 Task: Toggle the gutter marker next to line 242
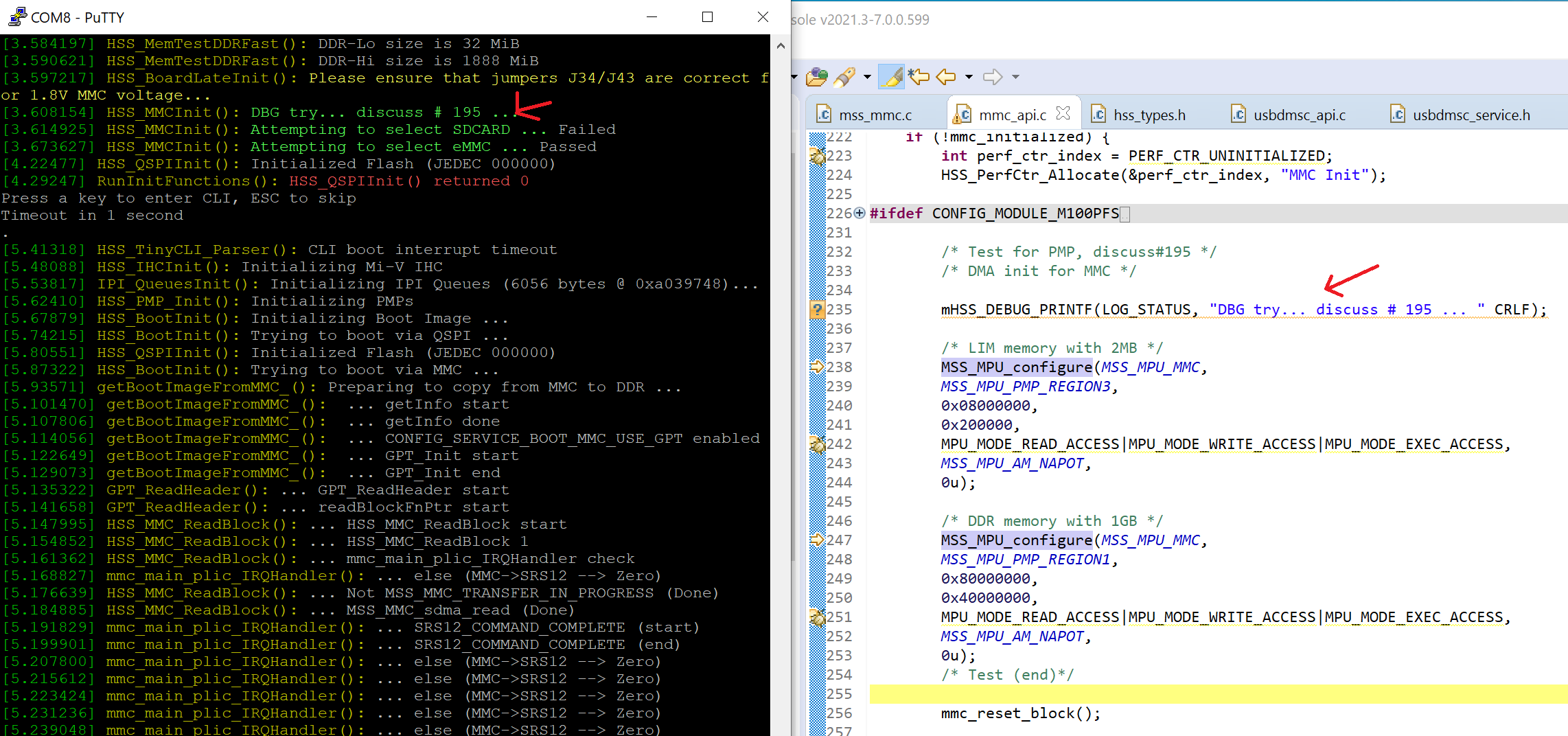tap(817, 444)
